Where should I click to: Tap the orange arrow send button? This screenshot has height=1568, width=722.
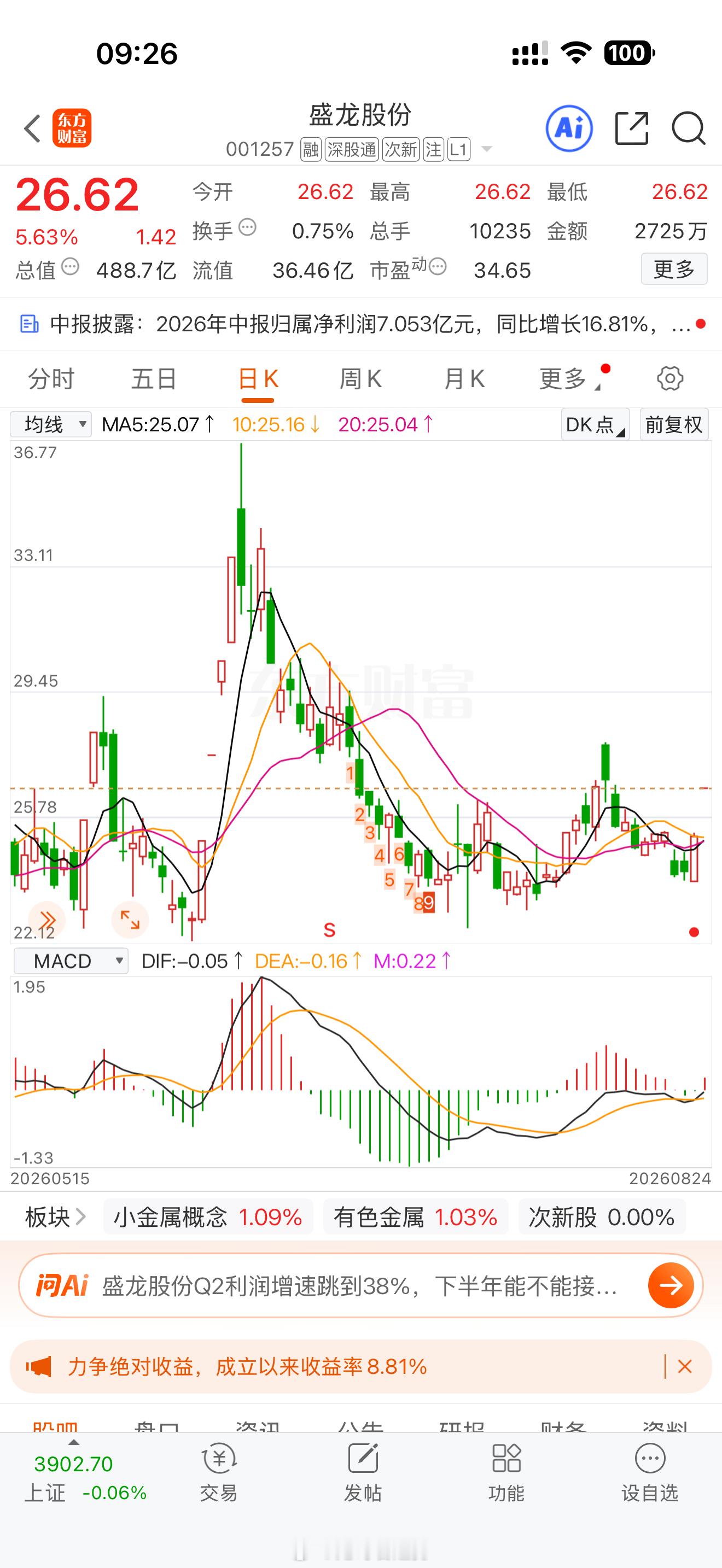(671, 1285)
